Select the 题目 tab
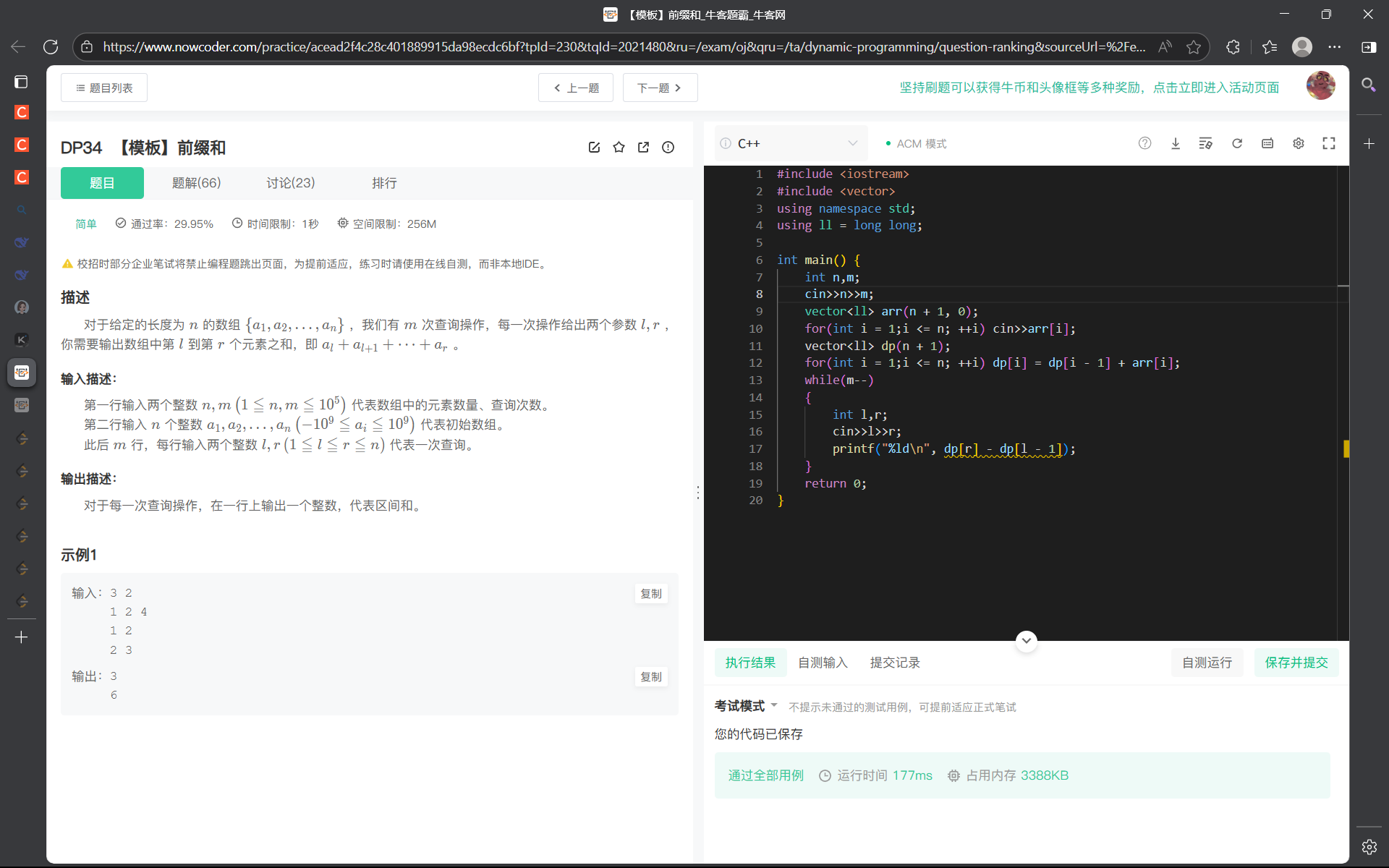Image resolution: width=1389 pixels, height=868 pixels. click(102, 183)
